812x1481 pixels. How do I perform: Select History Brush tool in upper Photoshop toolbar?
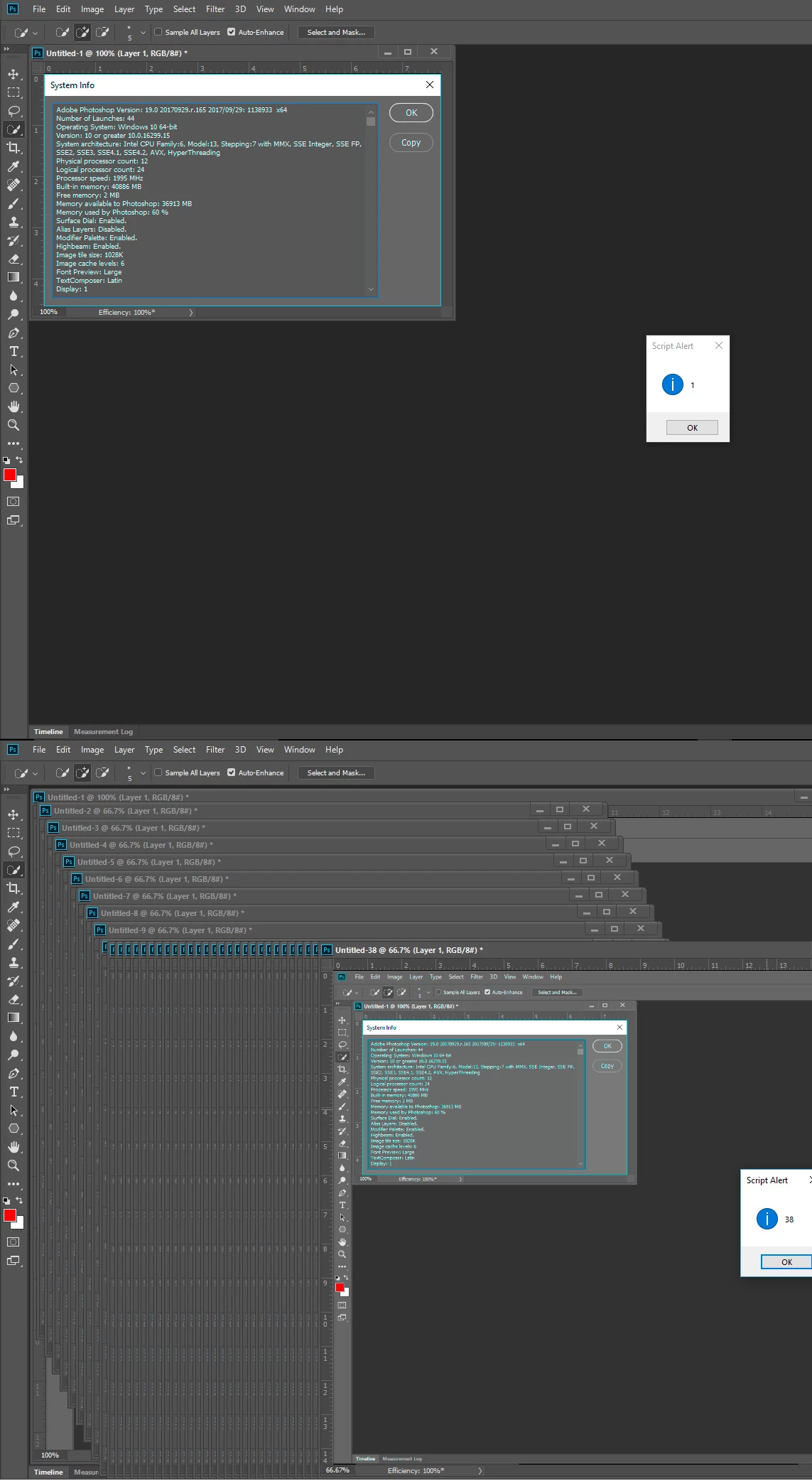coord(13,240)
